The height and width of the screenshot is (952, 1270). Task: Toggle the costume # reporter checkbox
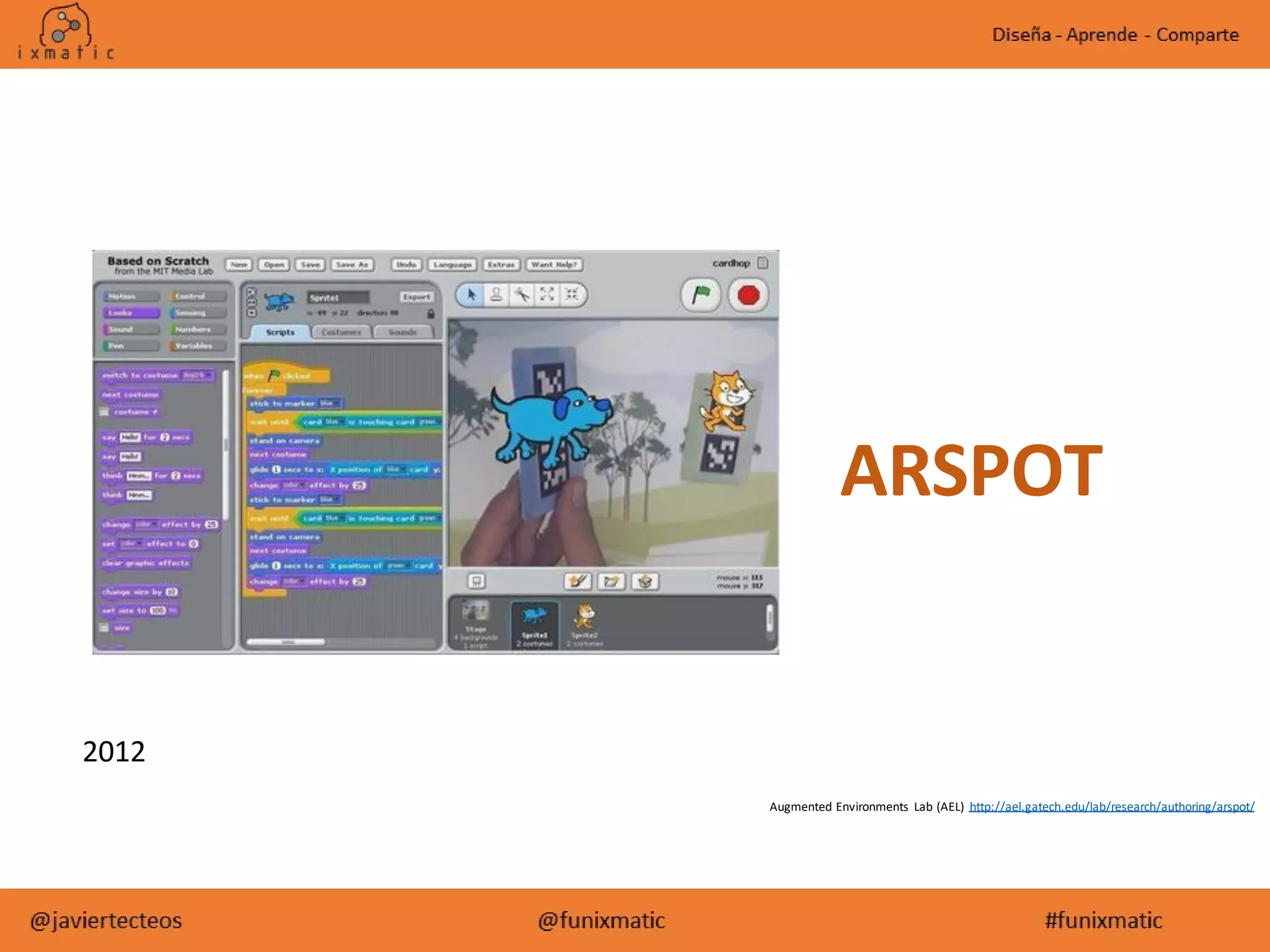104,412
